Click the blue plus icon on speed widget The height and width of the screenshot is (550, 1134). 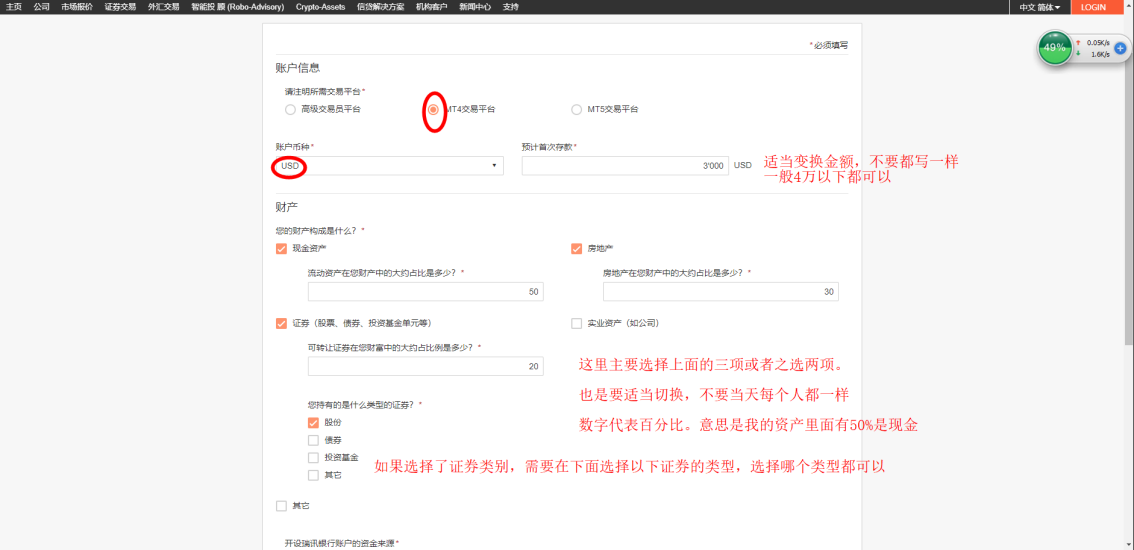(1120, 48)
